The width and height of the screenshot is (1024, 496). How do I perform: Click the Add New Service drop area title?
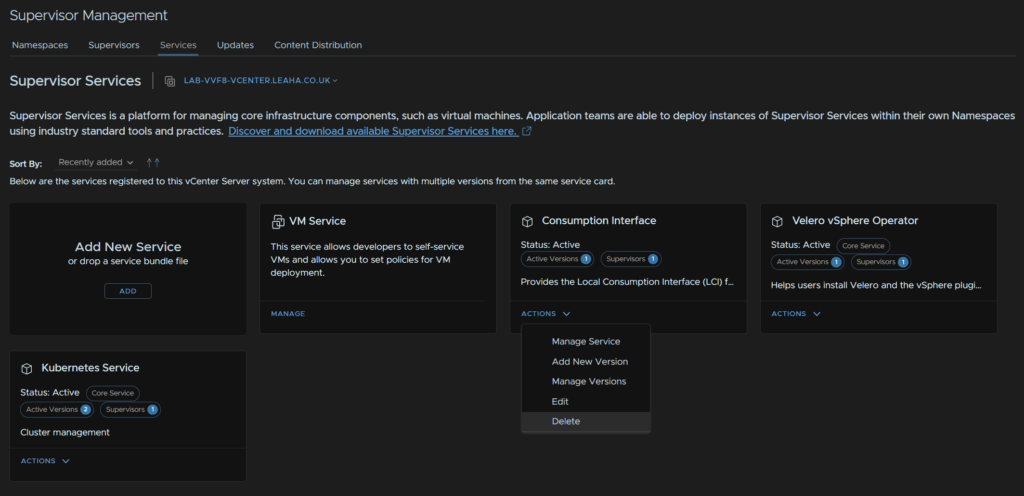tap(128, 247)
